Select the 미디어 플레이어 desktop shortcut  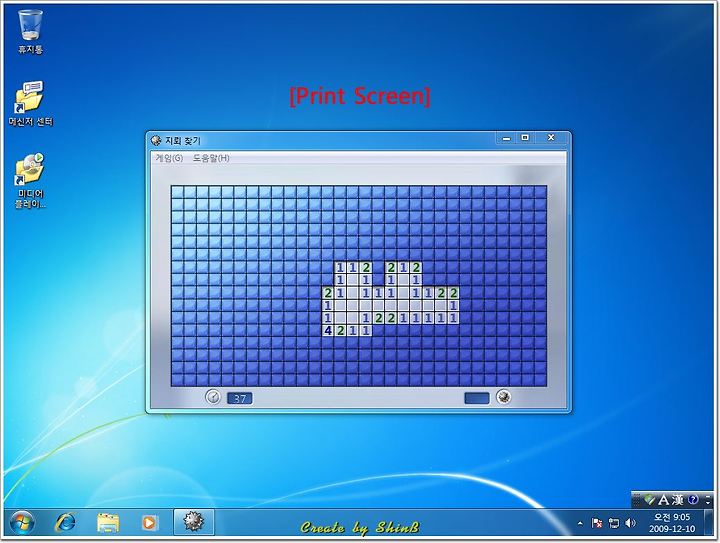pos(30,180)
